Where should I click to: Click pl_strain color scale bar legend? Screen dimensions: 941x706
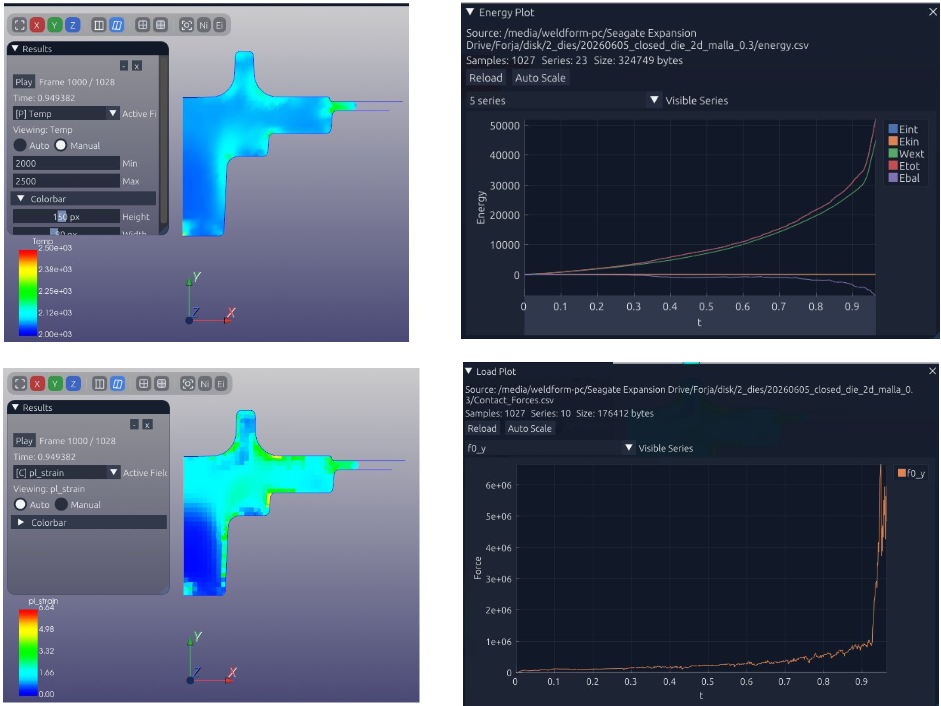click(x=28, y=653)
